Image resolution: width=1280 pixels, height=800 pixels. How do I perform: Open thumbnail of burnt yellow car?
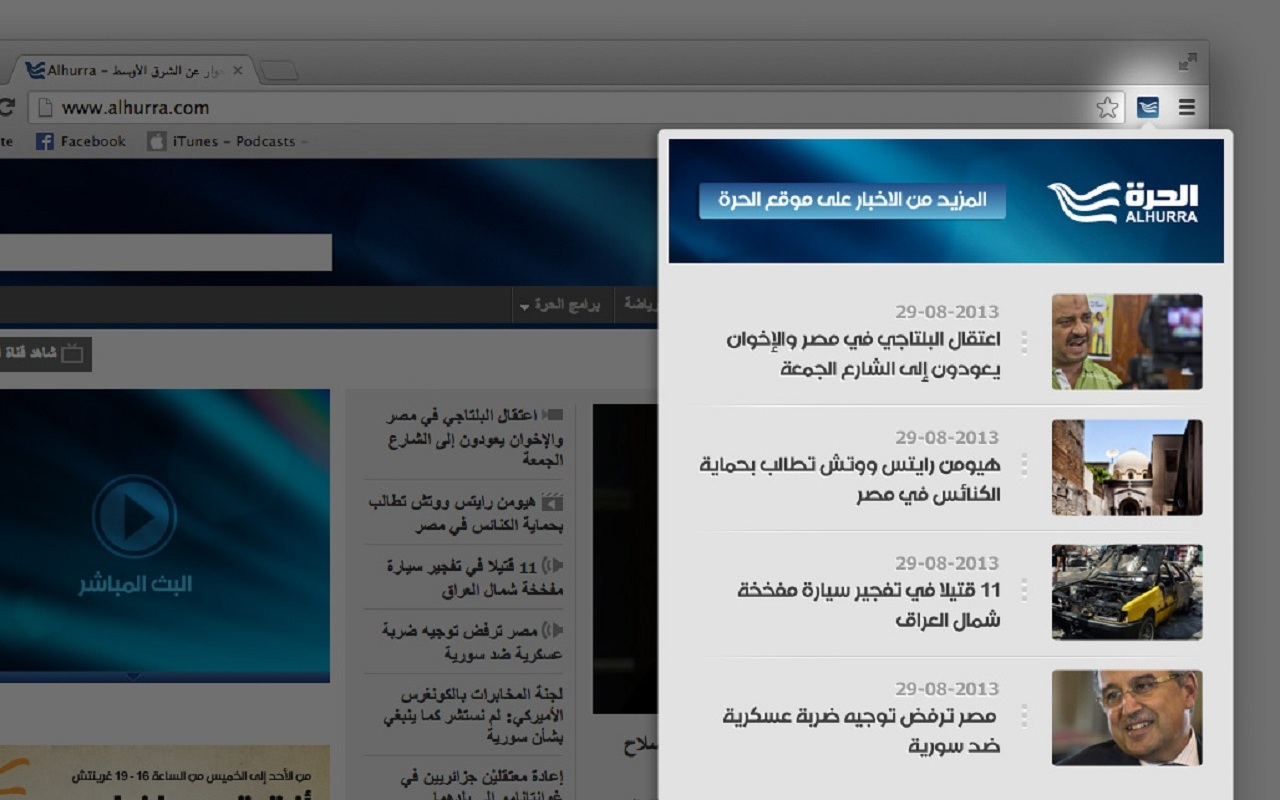[x=1127, y=593]
